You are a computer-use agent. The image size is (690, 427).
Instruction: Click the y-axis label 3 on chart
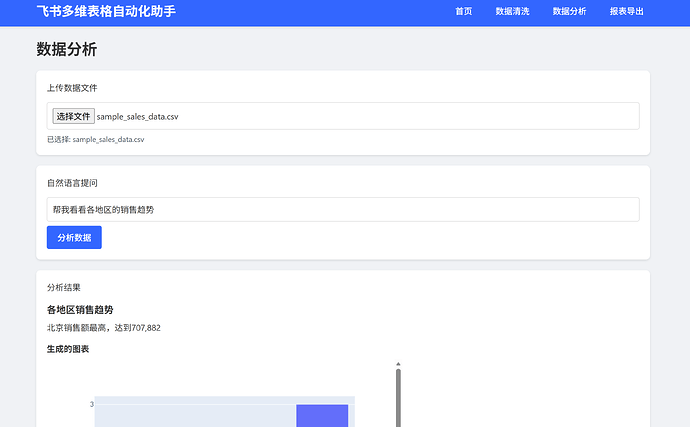(91, 404)
